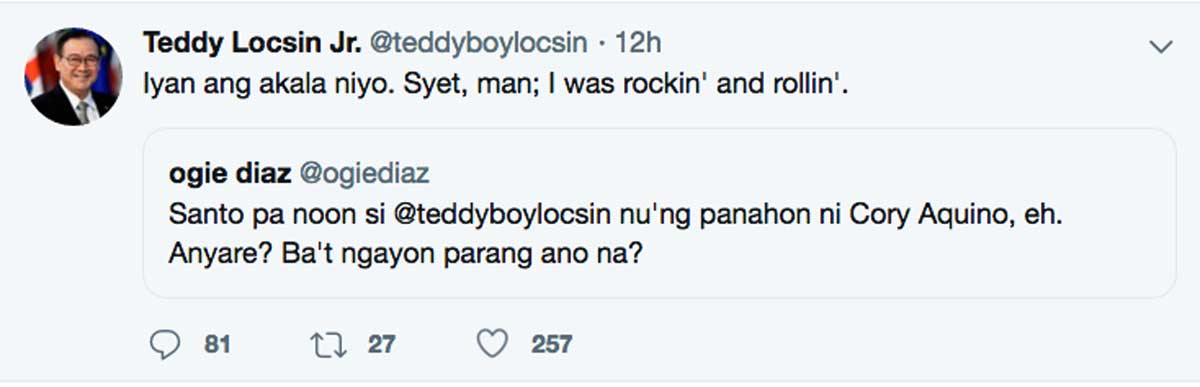The image size is (1200, 387).
Task: Click the 27 retweets count
Action: 381,345
